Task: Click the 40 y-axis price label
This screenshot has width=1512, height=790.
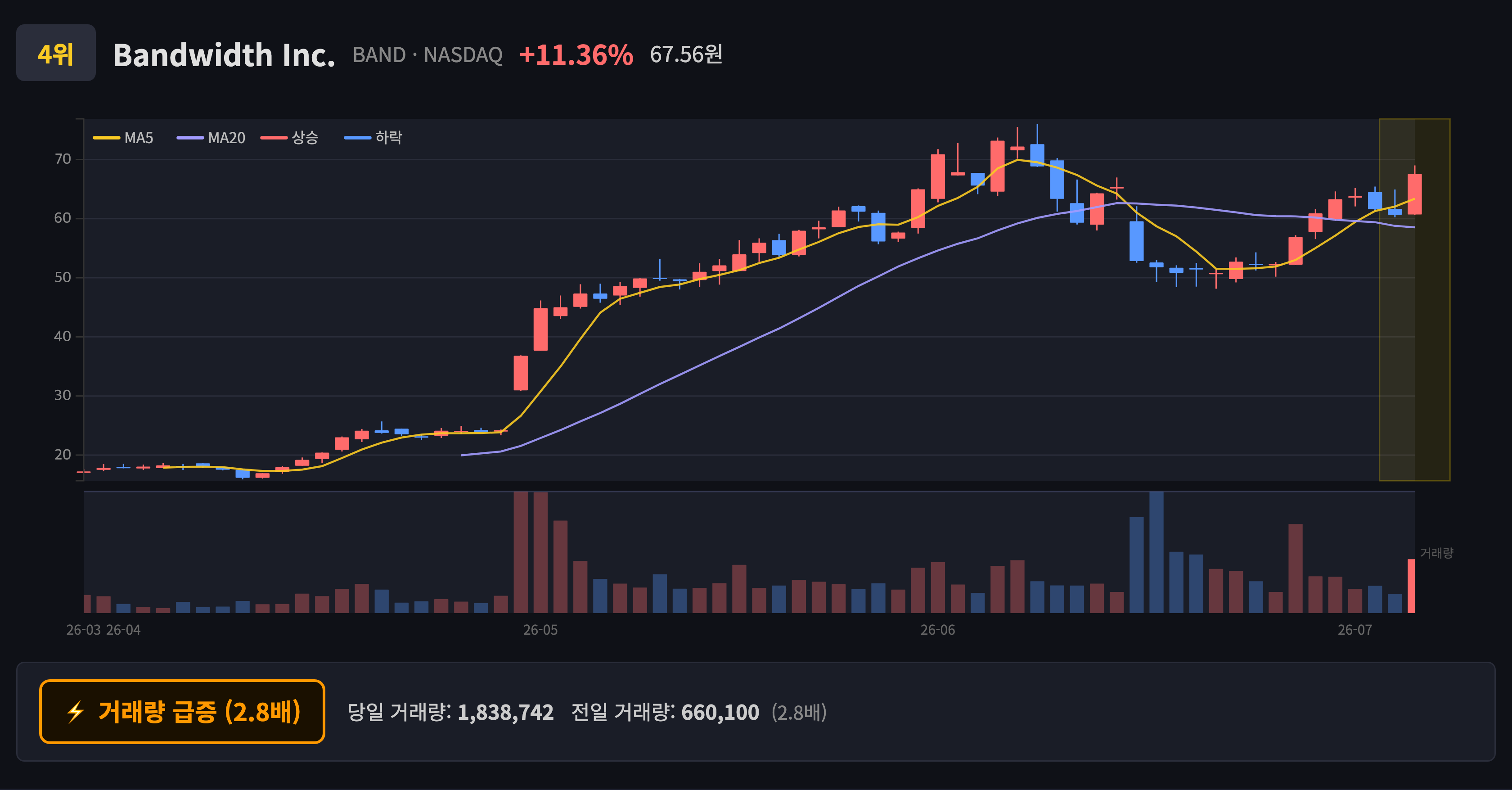Action: [x=63, y=336]
